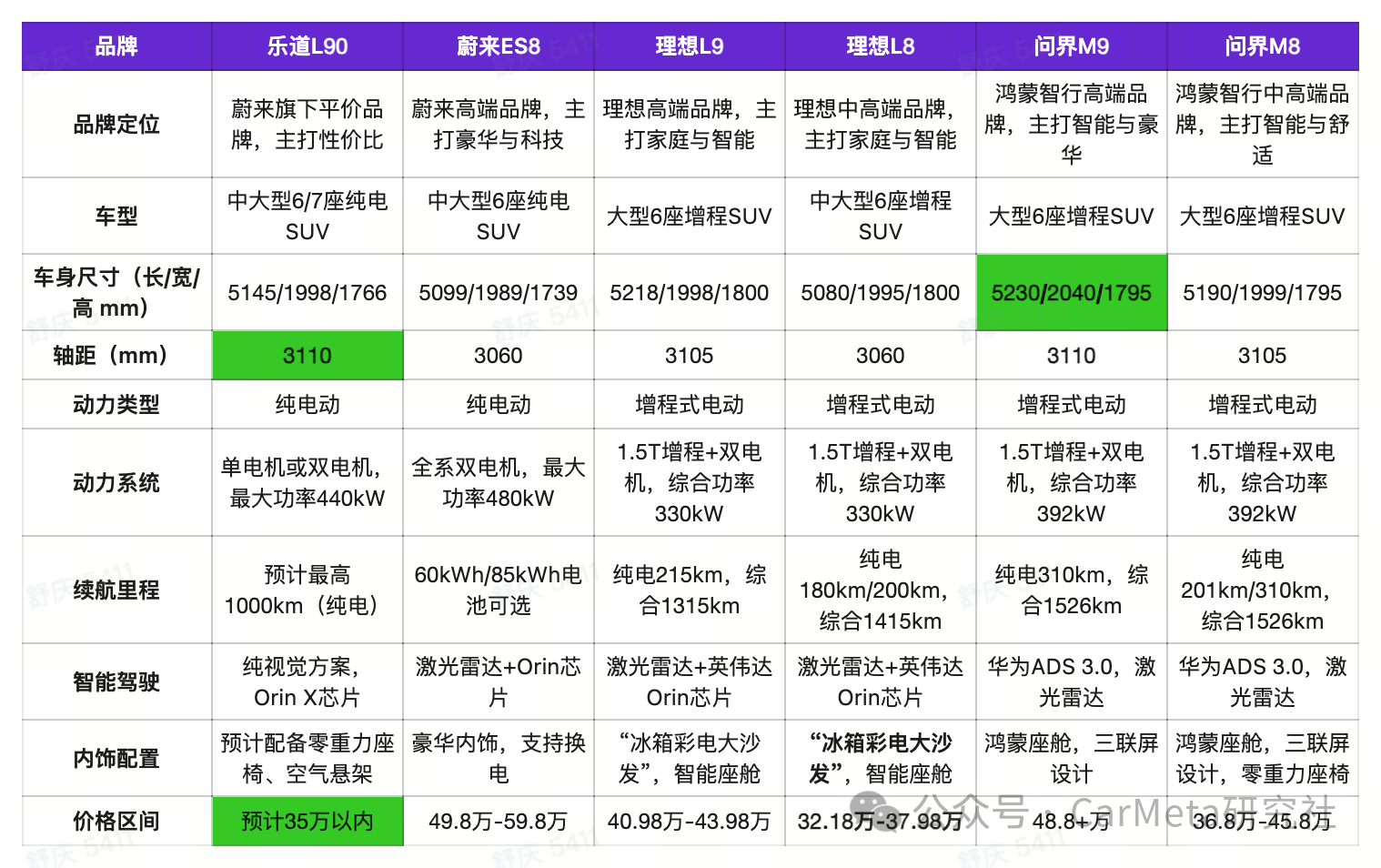Click the highlighted 5230/2040/1795 cell
Screen dimensions: 1381x868
tap(1072, 293)
